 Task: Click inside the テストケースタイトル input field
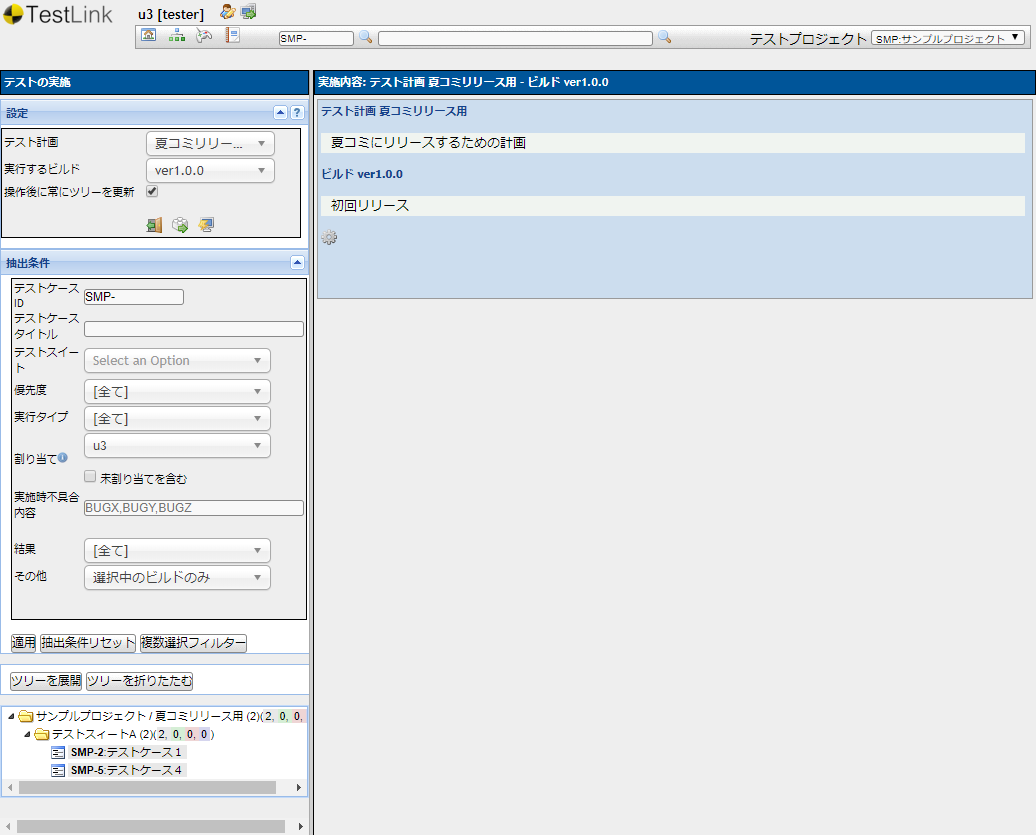click(193, 328)
